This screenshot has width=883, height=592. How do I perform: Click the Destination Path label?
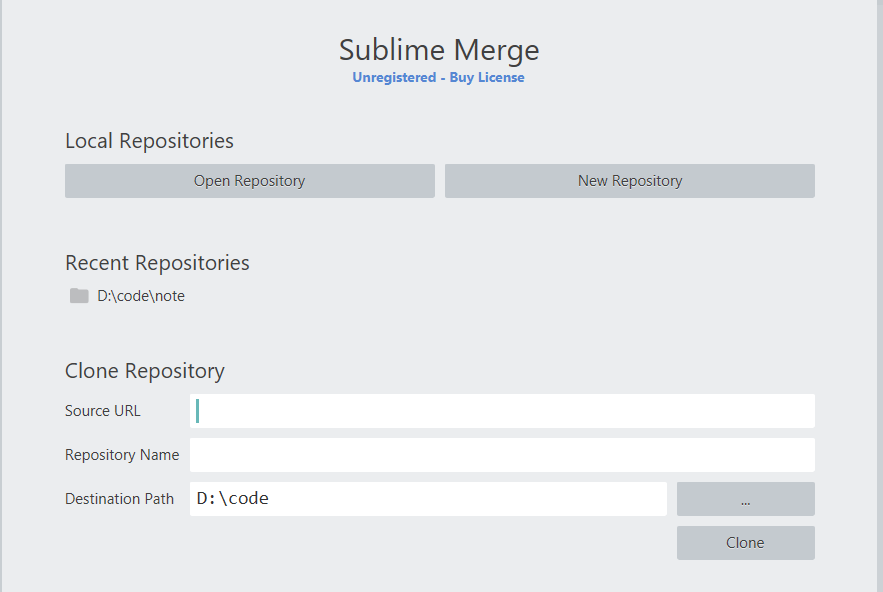(119, 498)
